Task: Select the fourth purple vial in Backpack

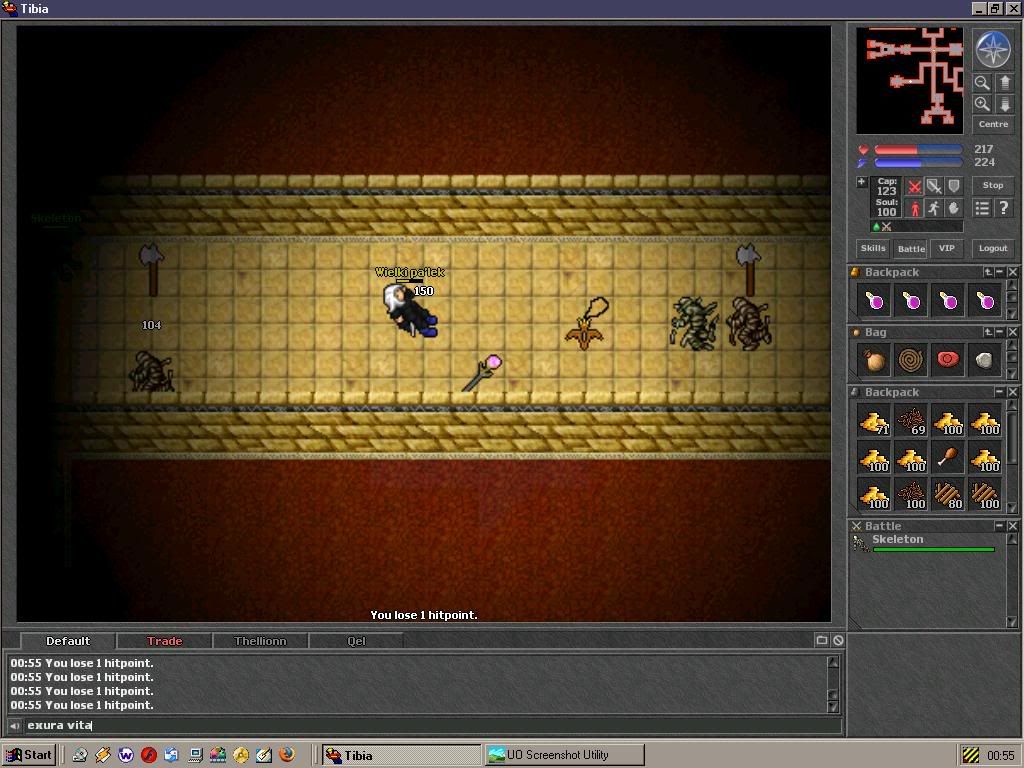Action: [985, 301]
